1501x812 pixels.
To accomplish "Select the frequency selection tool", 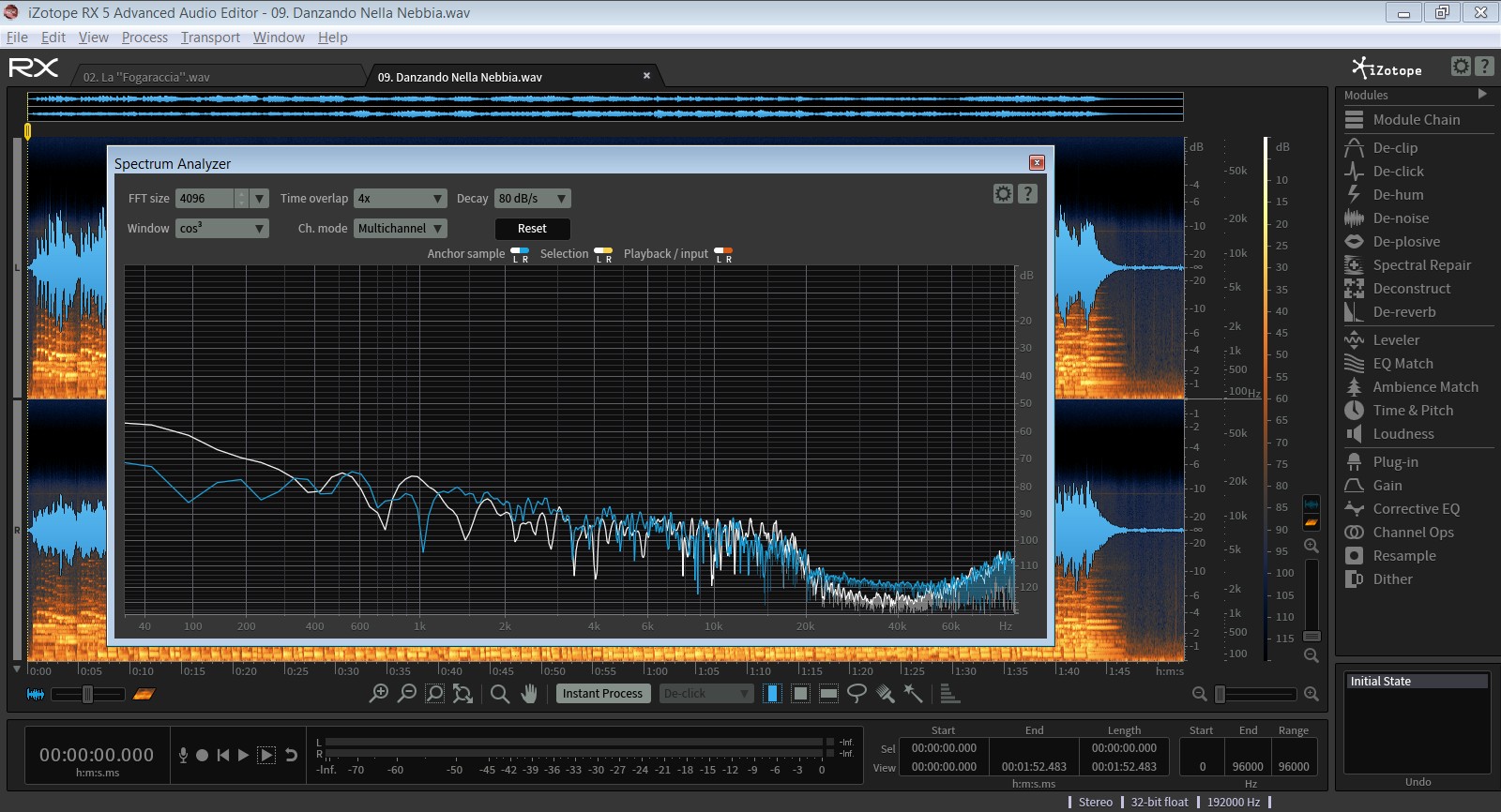I will click(828, 694).
